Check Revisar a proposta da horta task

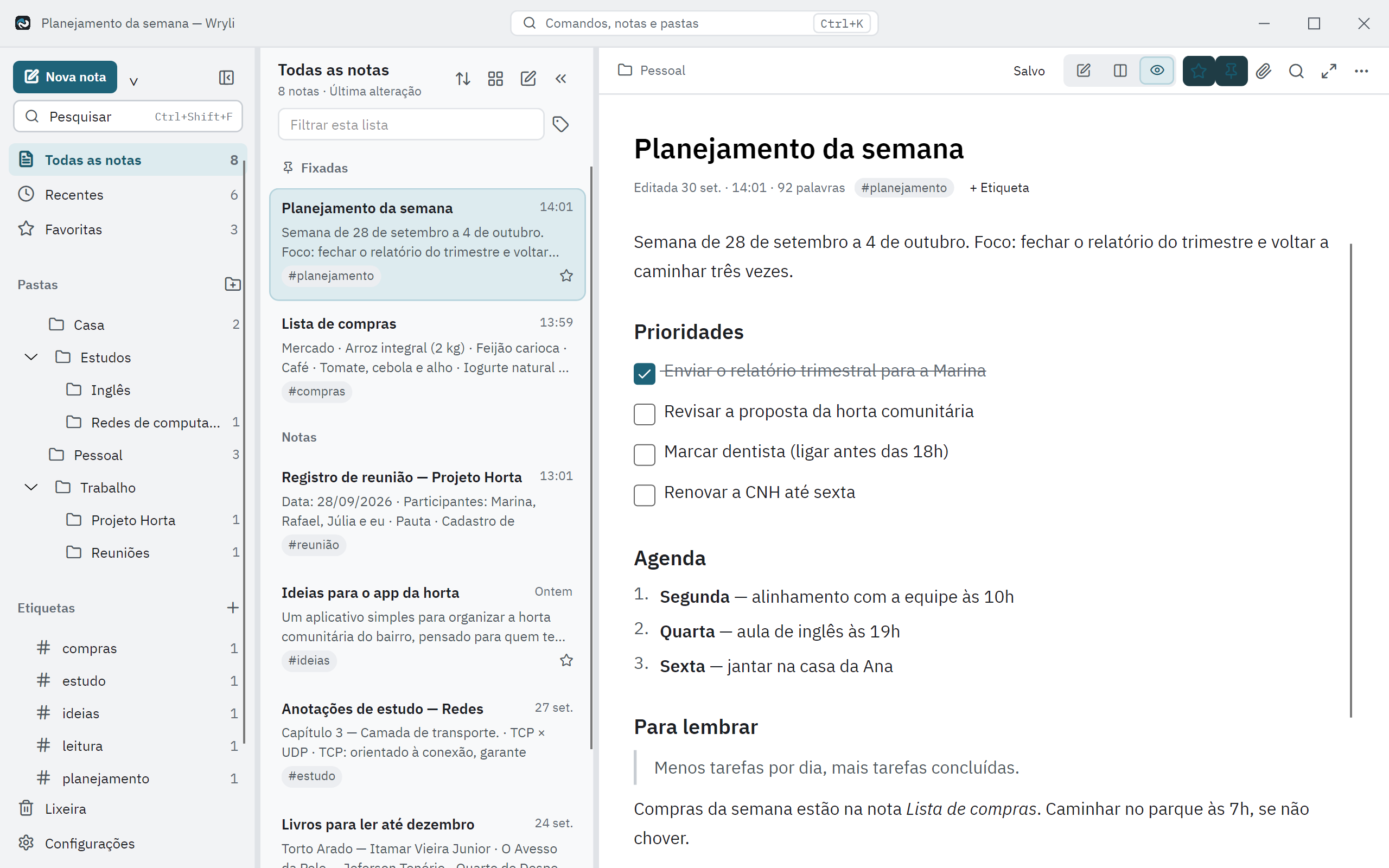pos(644,414)
